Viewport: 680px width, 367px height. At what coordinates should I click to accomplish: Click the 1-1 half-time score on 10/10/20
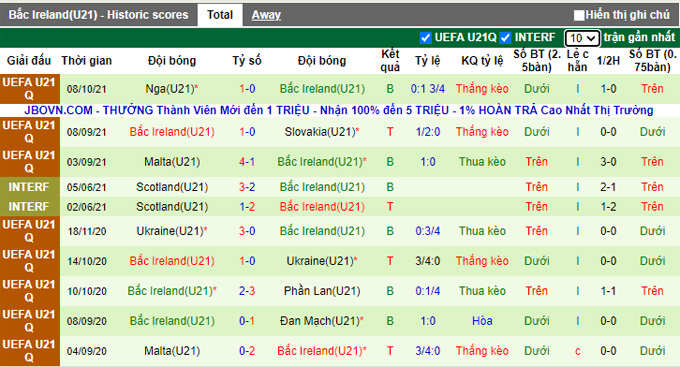pos(608,291)
